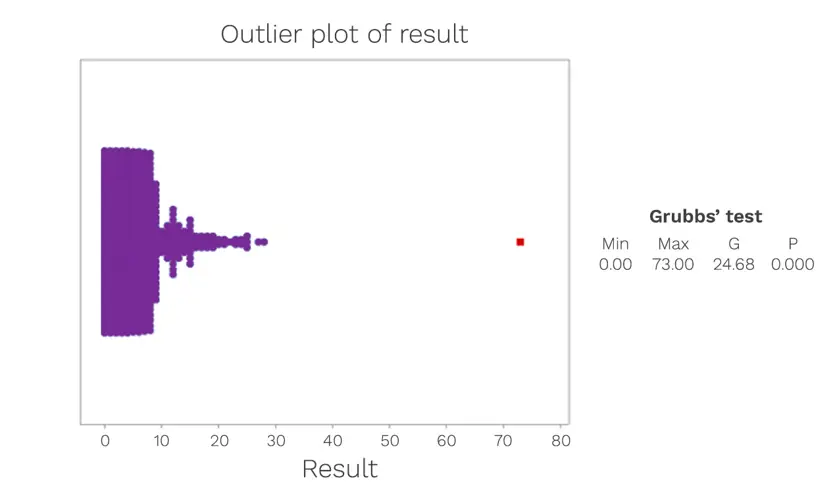This screenshot has height=499, width=833.
Task: Click the G column header
Action: tap(733, 244)
